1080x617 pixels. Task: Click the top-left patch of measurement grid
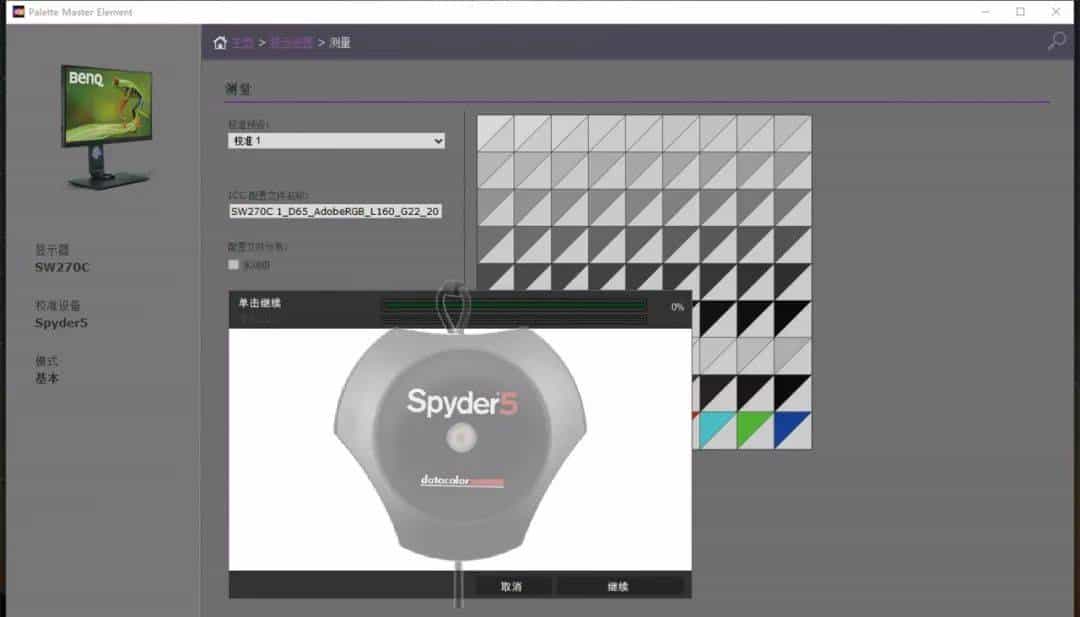pyautogui.click(x=495, y=133)
